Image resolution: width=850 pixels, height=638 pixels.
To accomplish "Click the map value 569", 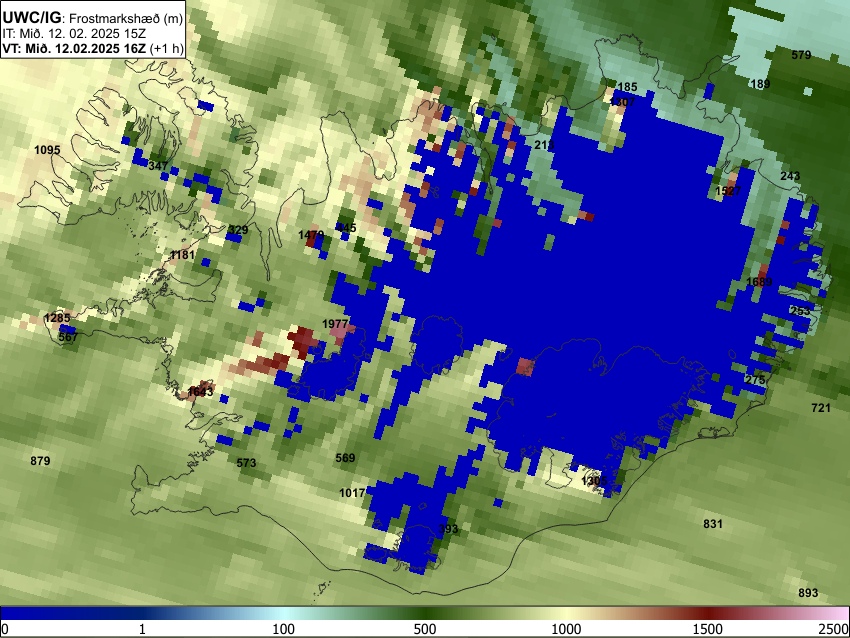I will point(345,457).
